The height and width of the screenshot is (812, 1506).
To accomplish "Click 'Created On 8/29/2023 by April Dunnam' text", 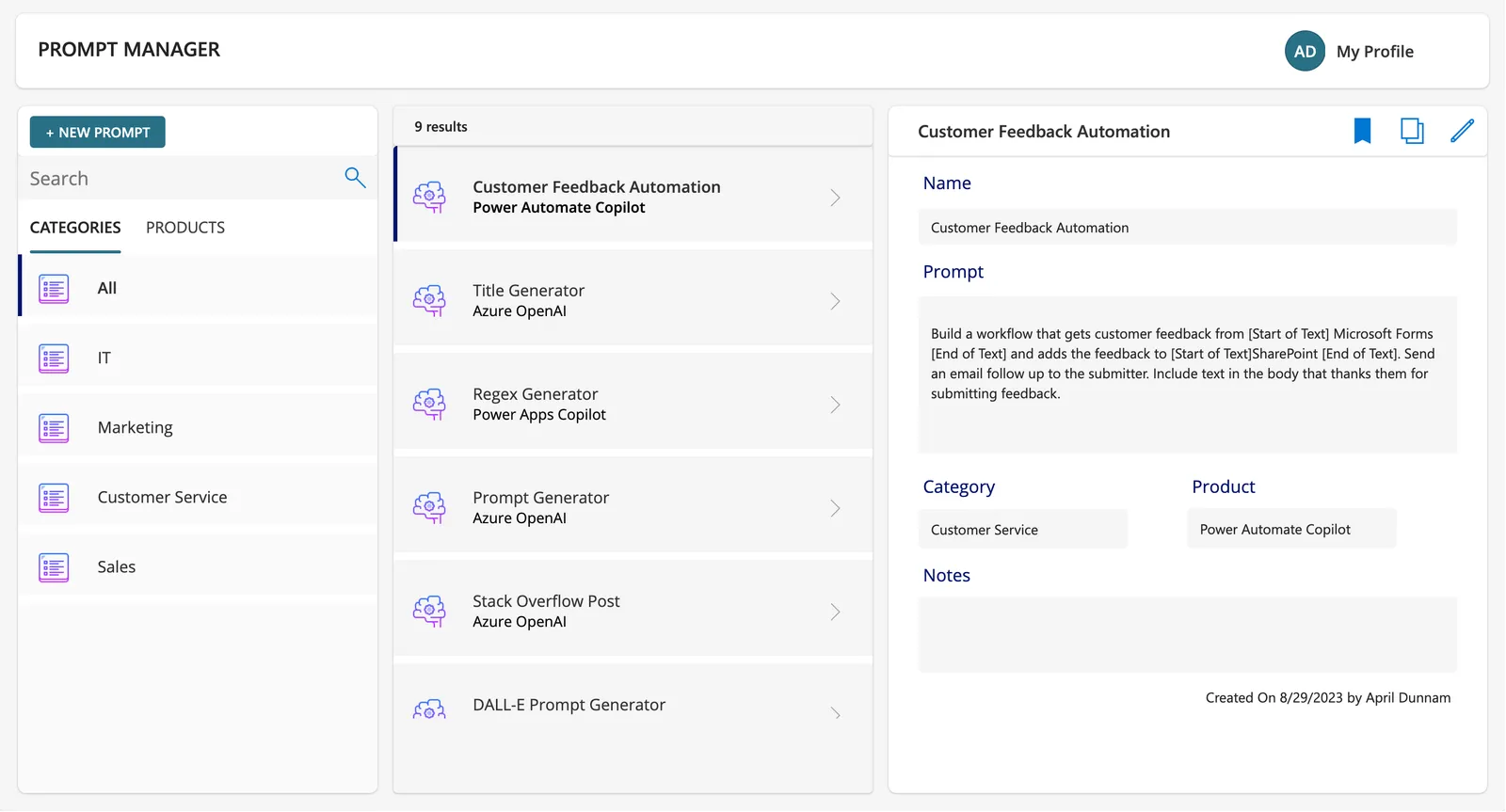I will pos(1328,698).
